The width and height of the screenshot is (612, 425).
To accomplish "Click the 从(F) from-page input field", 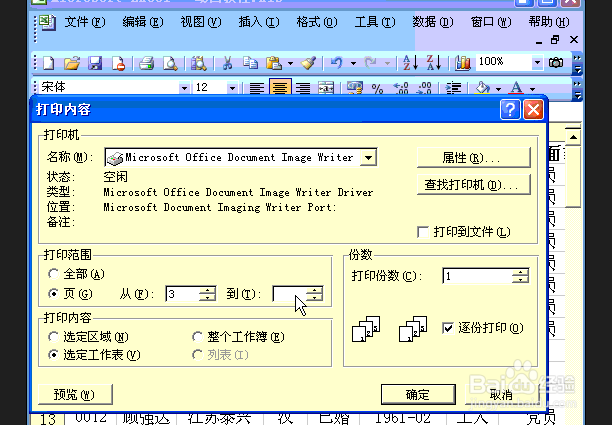I will point(182,294).
